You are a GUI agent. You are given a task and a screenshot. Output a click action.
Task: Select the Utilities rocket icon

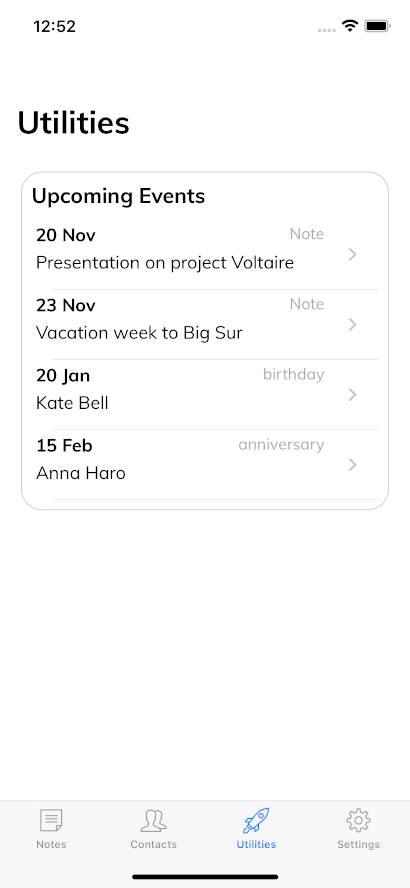256,820
